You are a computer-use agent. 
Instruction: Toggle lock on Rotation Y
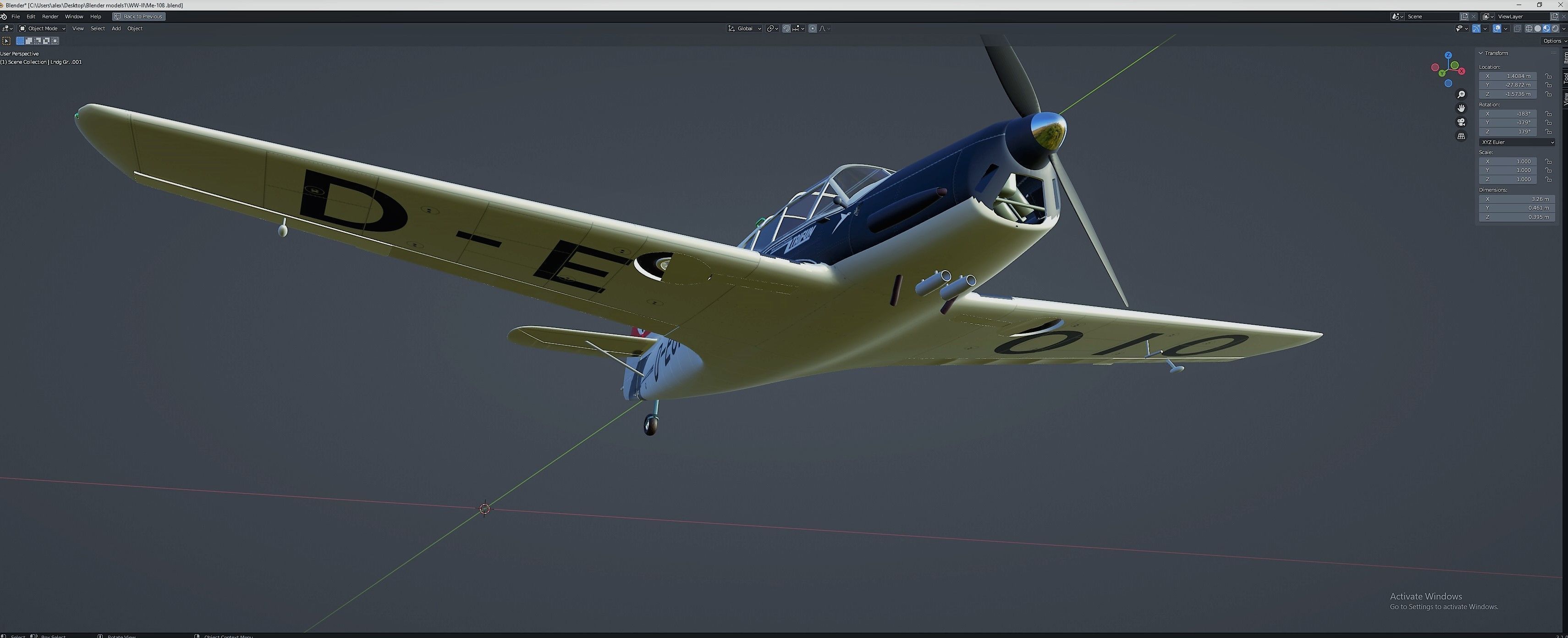(x=1548, y=122)
